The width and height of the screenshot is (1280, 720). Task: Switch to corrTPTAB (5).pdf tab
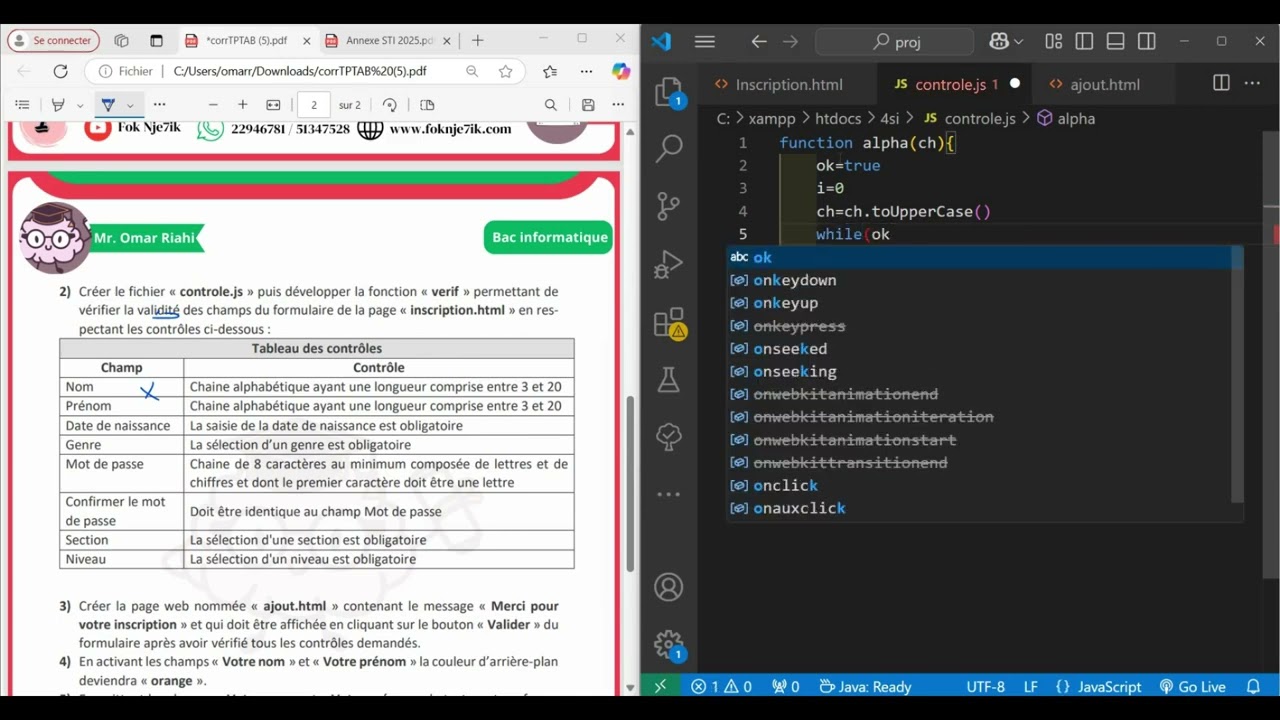pos(246,40)
